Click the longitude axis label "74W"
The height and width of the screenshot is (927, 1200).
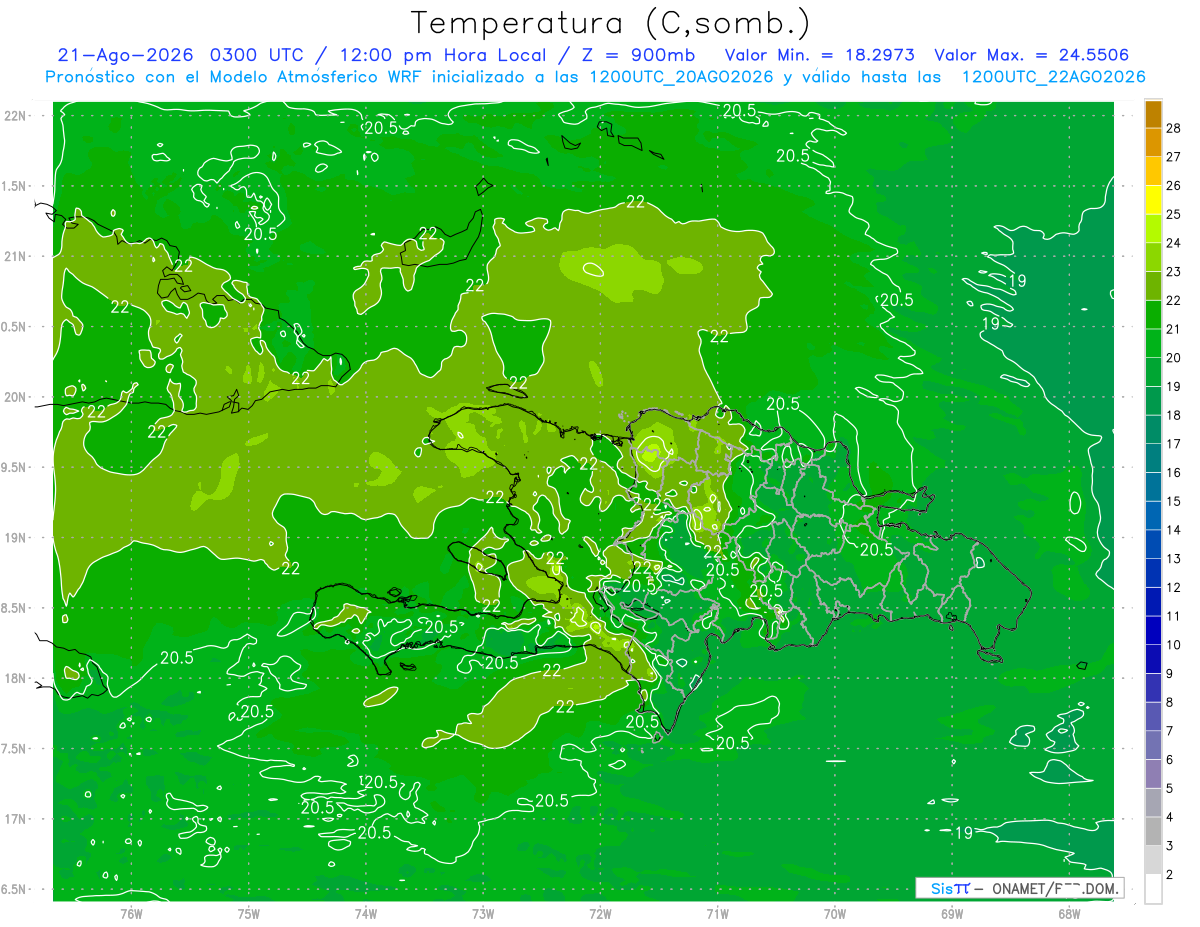[x=366, y=913]
